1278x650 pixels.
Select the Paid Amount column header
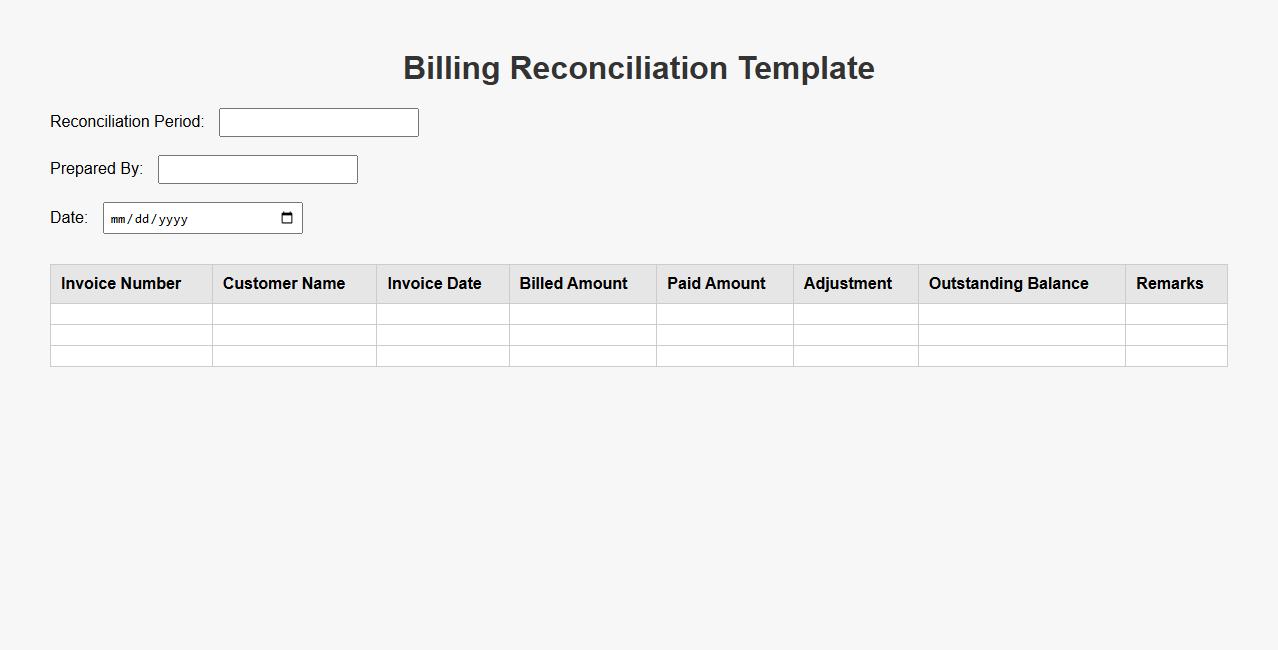pos(716,284)
